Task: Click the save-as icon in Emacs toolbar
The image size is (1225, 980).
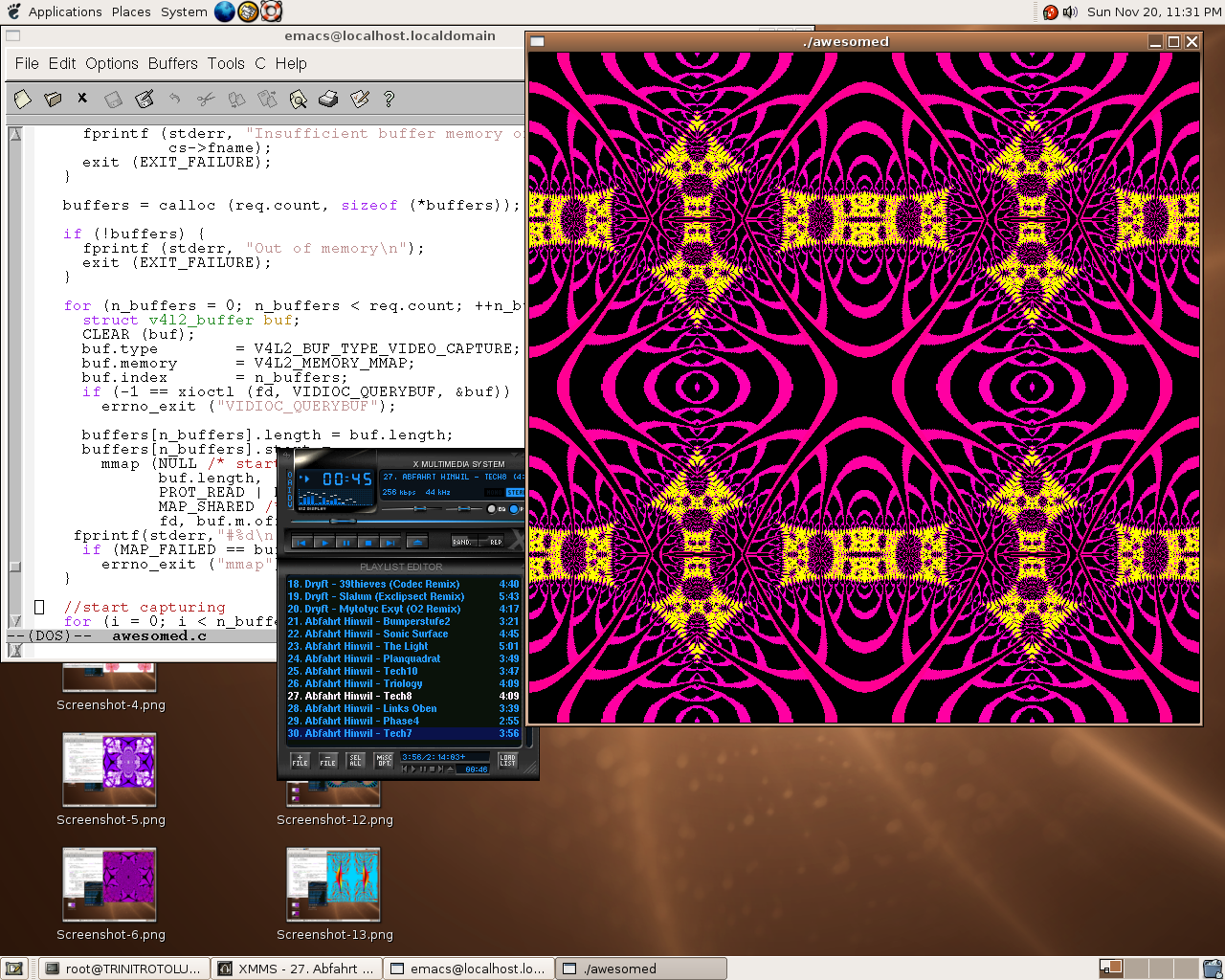Action: [x=145, y=99]
